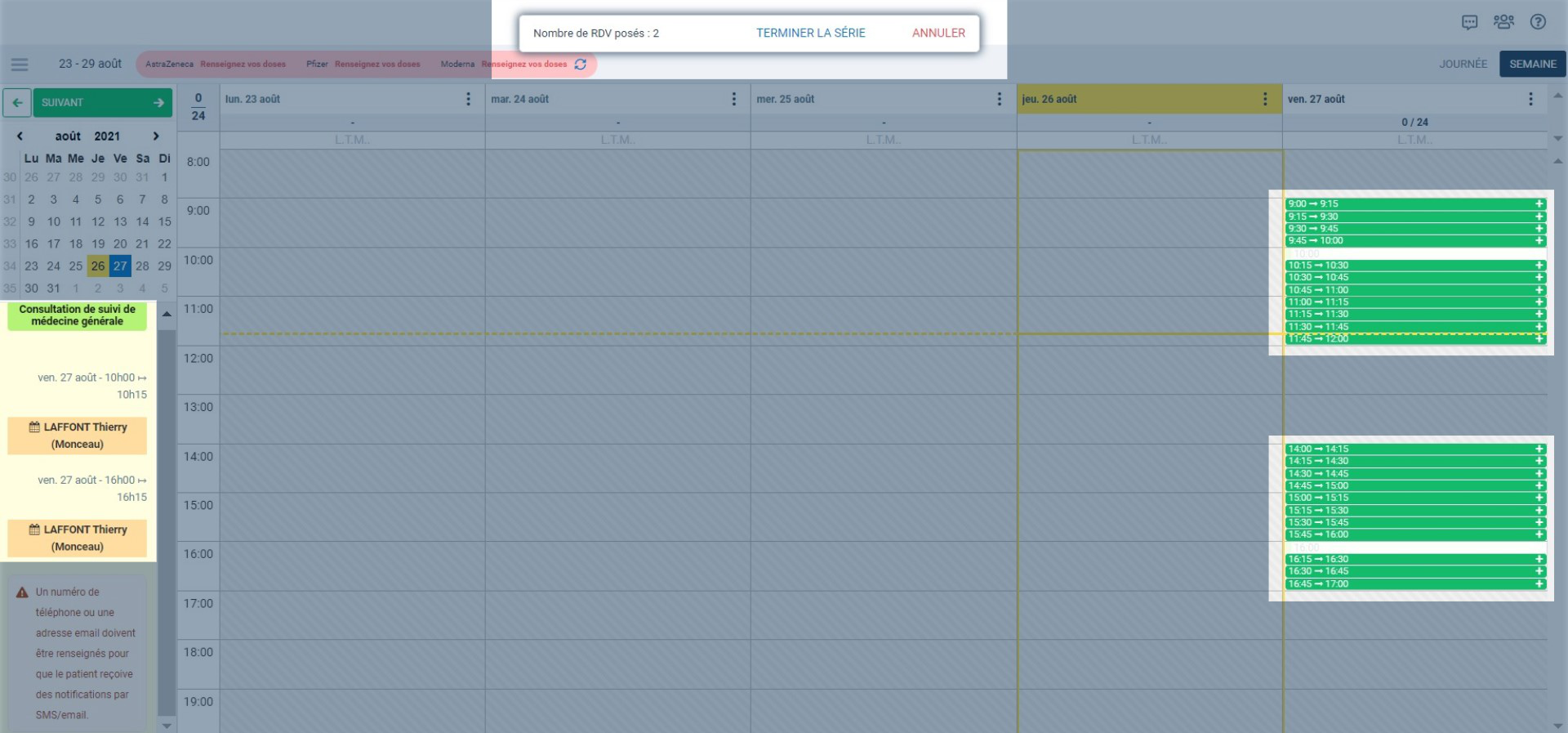Click ANNULER to cancel the series

pyautogui.click(x=938, y=33)
